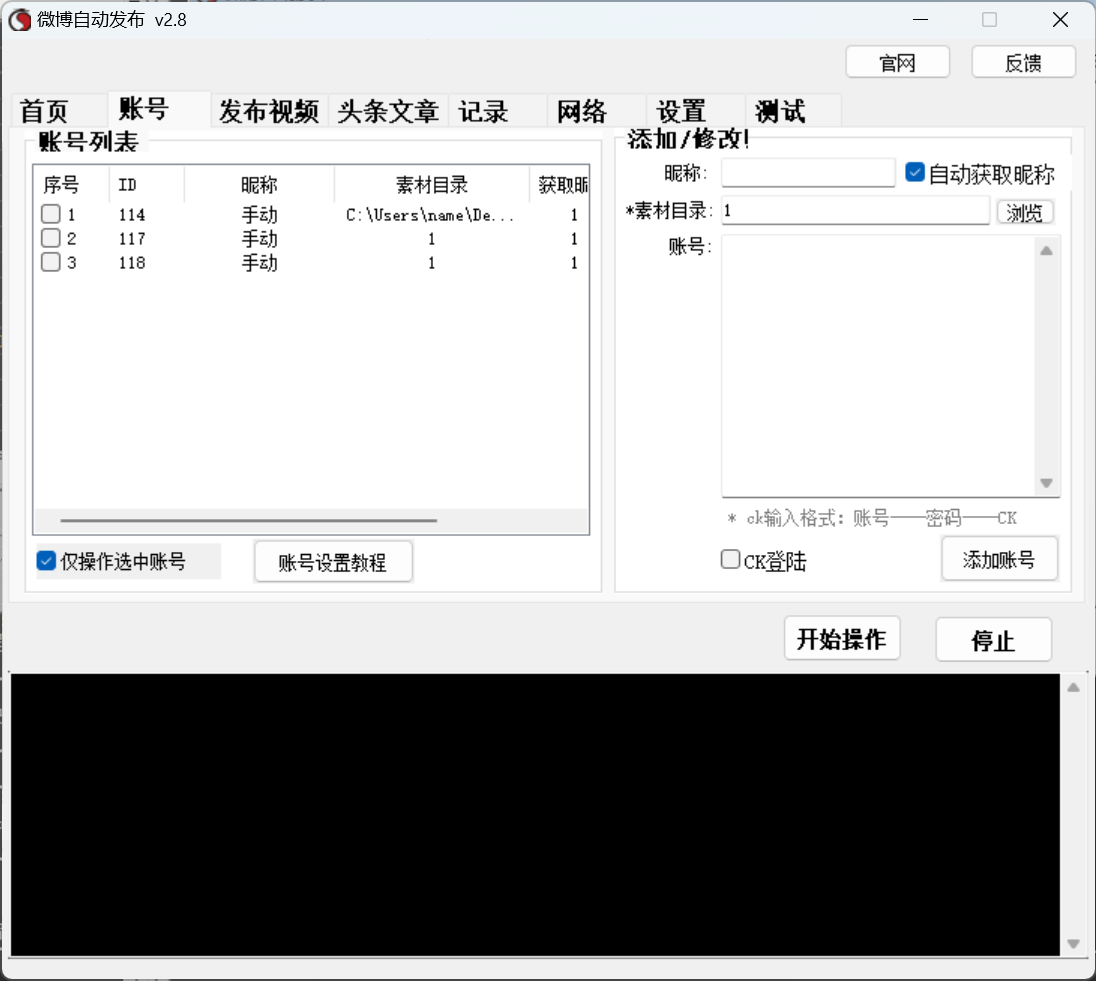Click the 浏览 browse button
The height and width of the screenshot is (981, 1096).
pos(1025,212)
